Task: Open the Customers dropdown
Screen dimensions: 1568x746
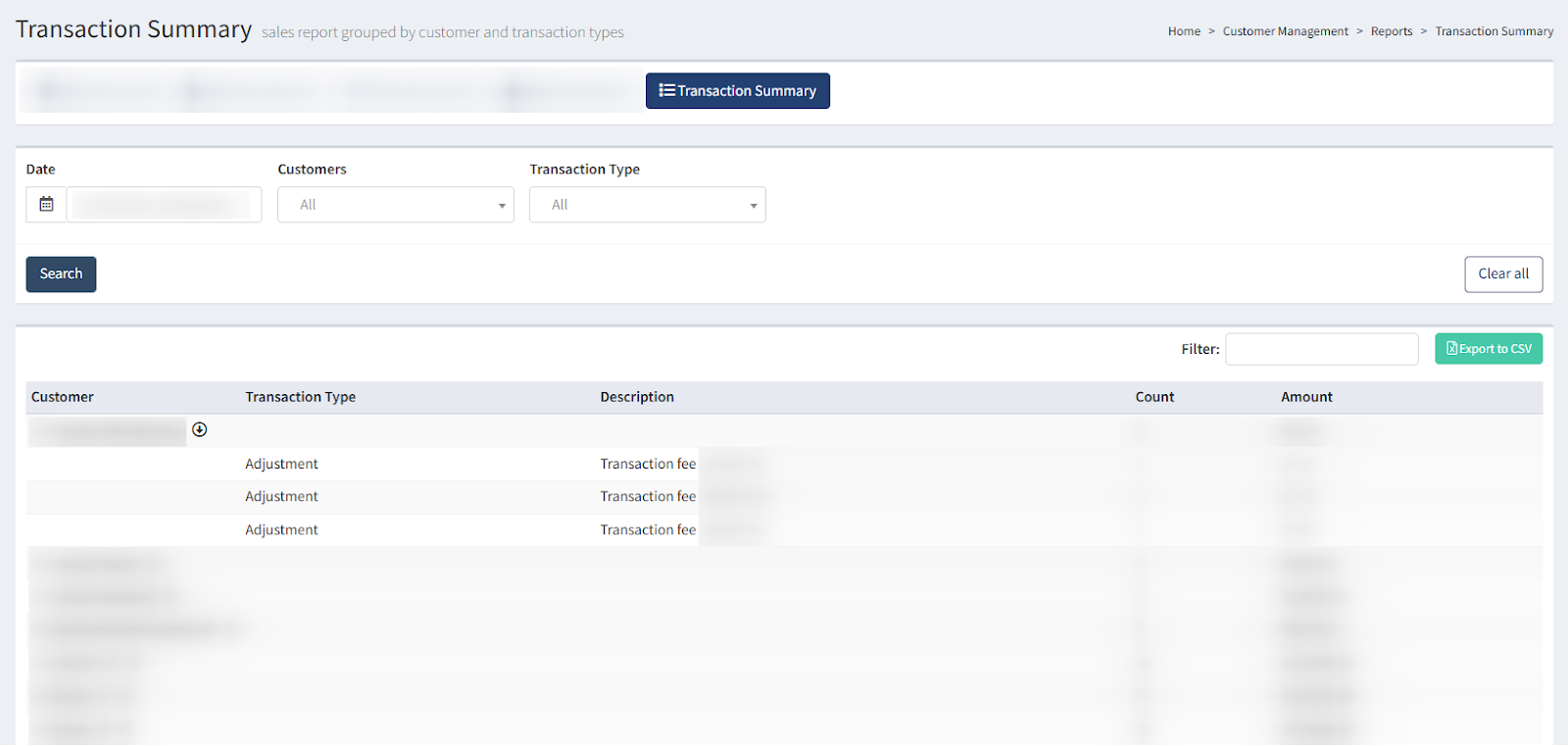Action: [395, 205]
